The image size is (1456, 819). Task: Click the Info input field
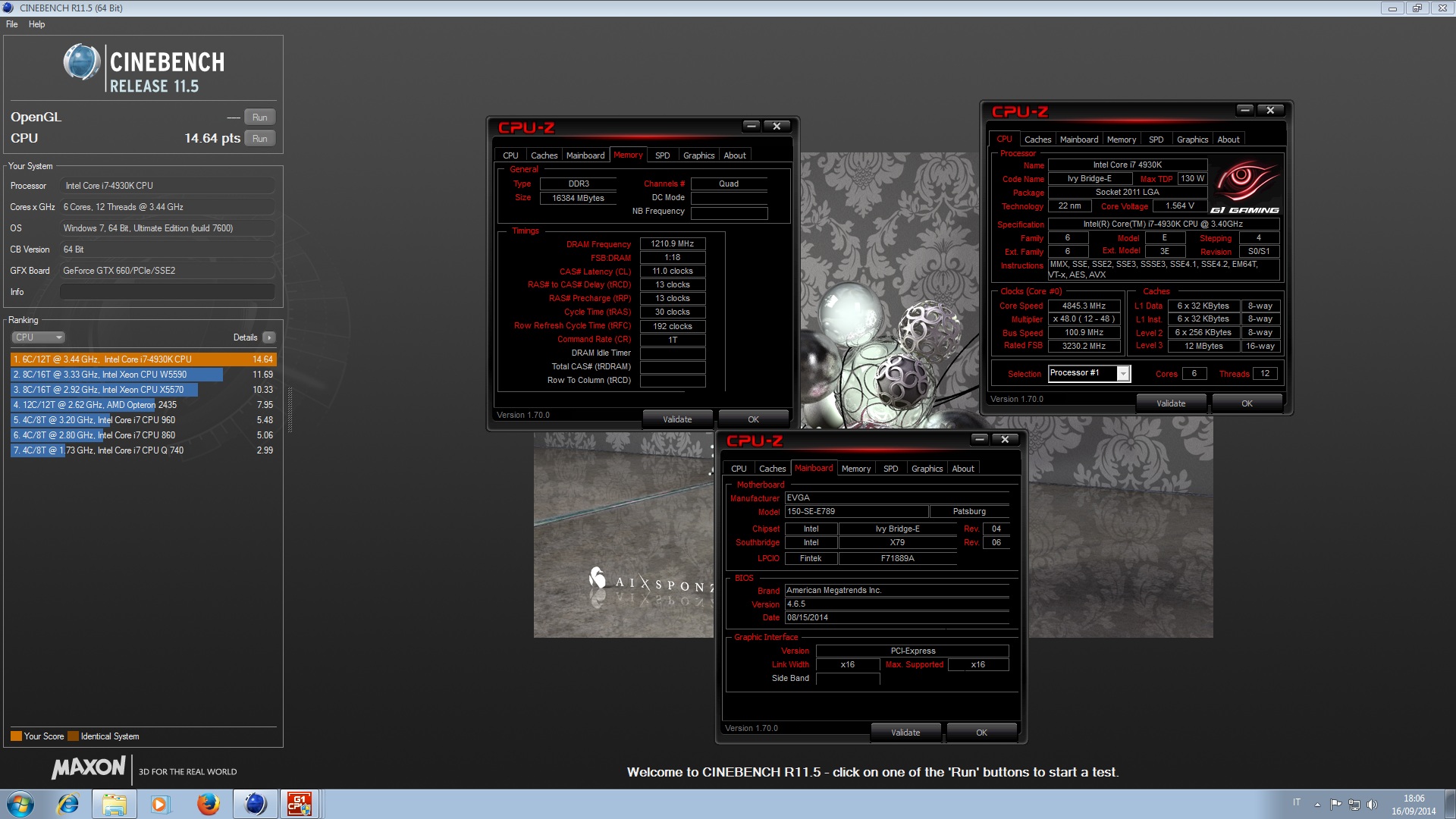click(x=167, y=292)
